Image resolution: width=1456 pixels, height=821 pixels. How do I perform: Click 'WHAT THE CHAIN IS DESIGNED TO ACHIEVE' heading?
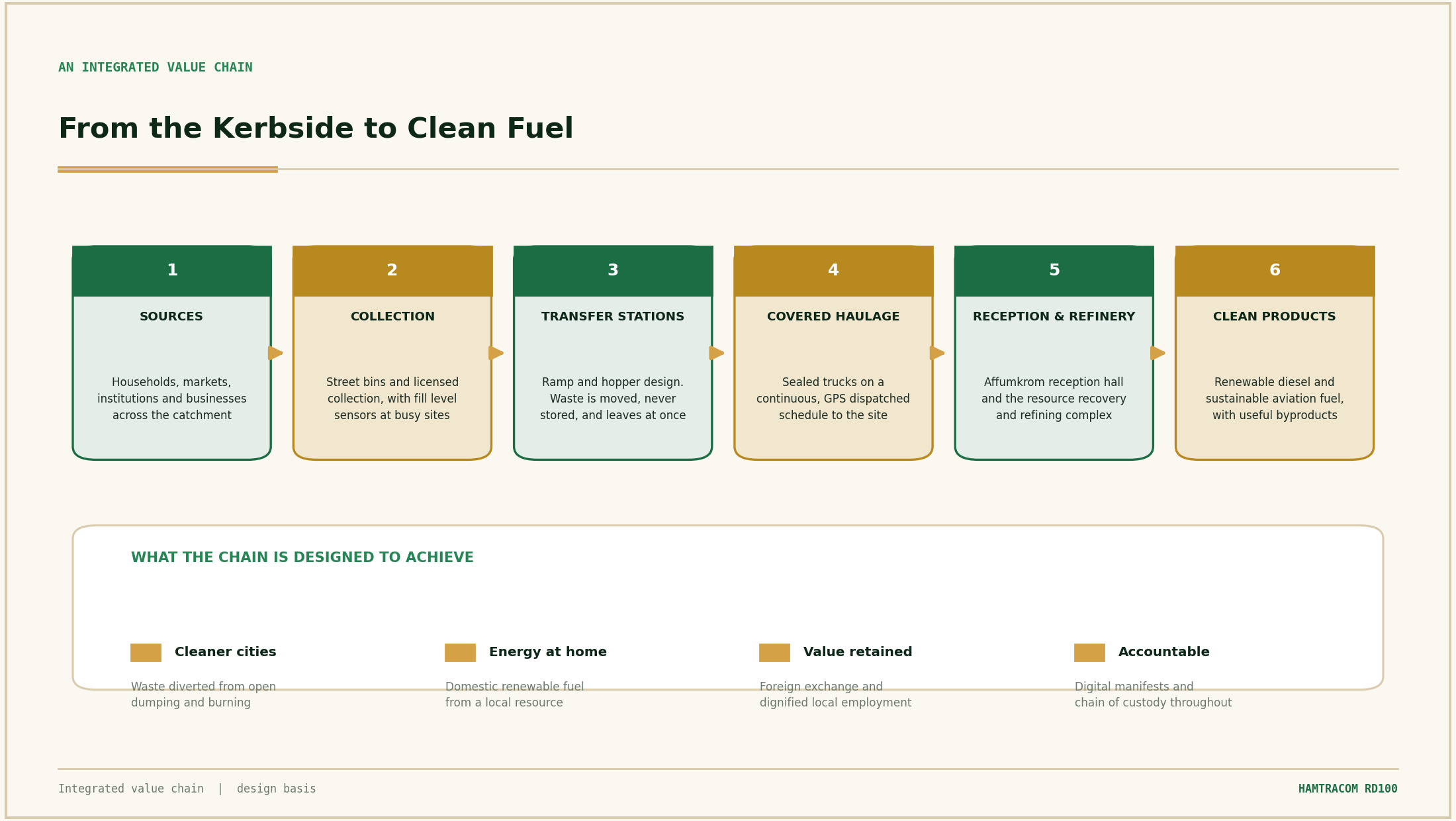pos(302,558)
